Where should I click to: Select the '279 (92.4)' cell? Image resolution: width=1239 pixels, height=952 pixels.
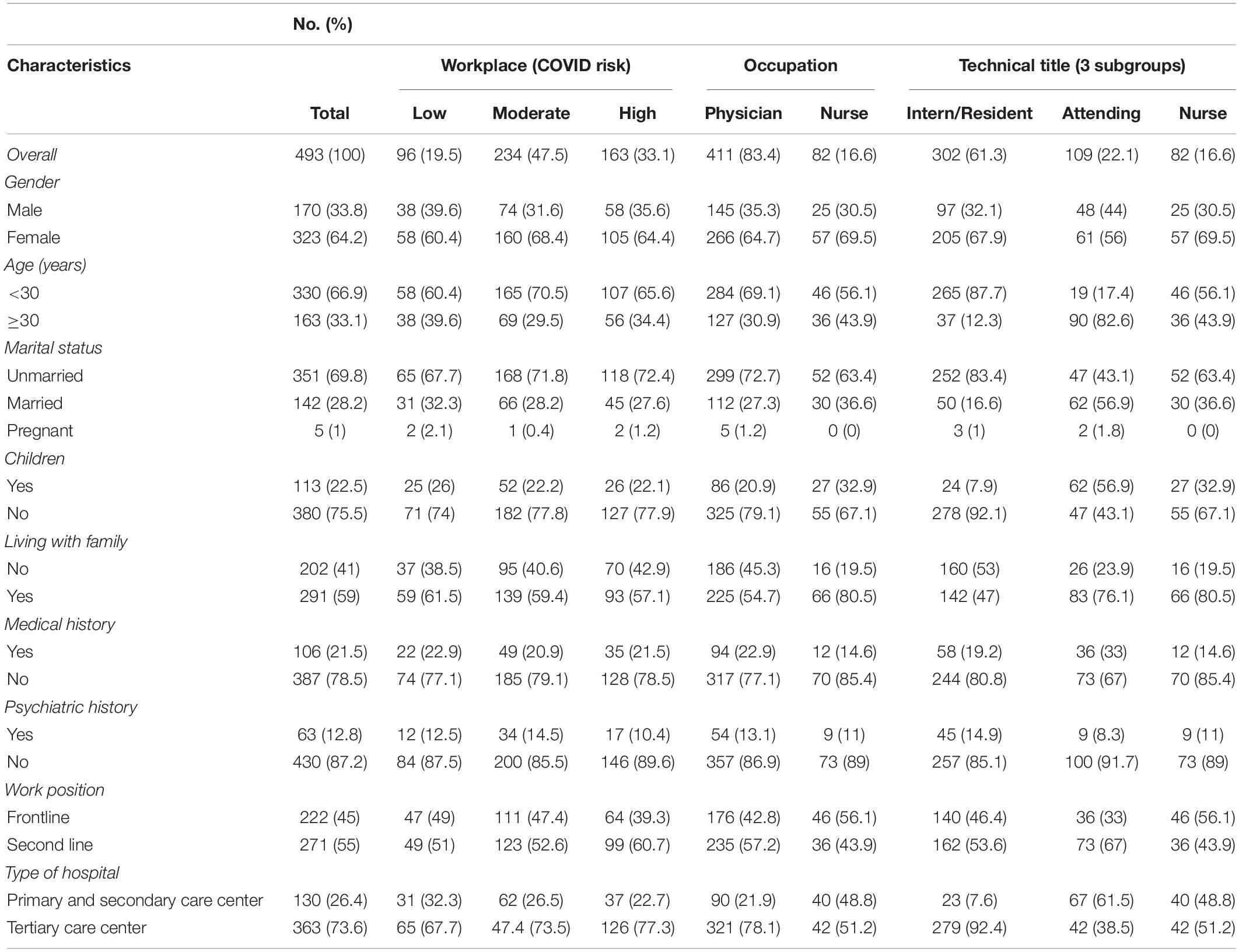tap(970, 928)
